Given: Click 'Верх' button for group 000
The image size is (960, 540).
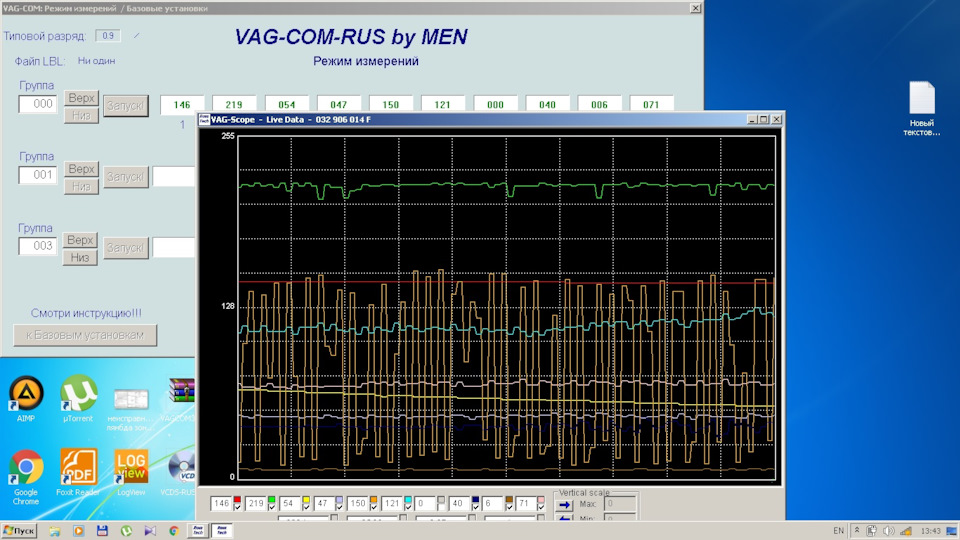Looking at the screenshot, I should [x=81, y=98].
